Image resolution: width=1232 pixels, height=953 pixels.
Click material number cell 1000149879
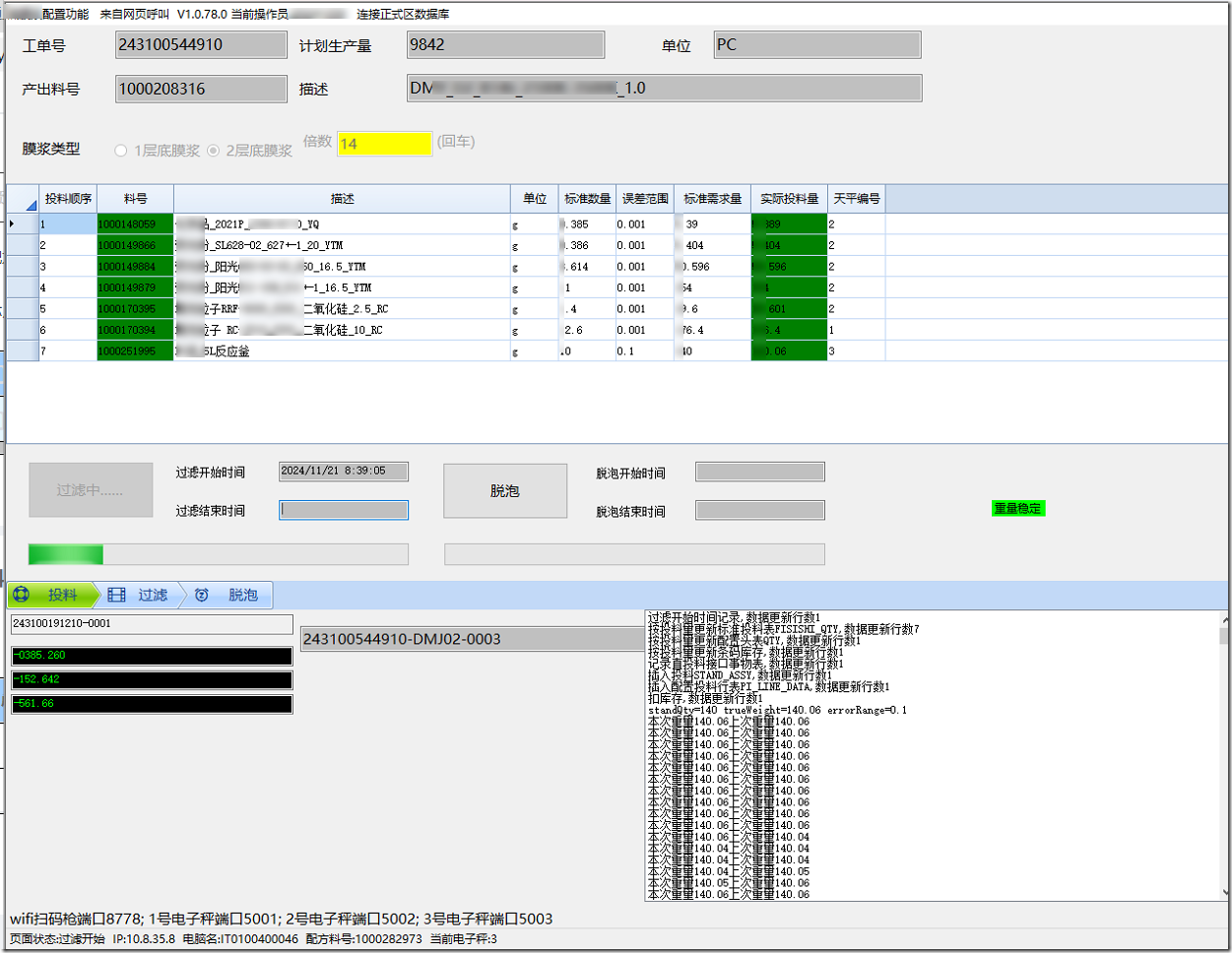[x=135, y=287]
